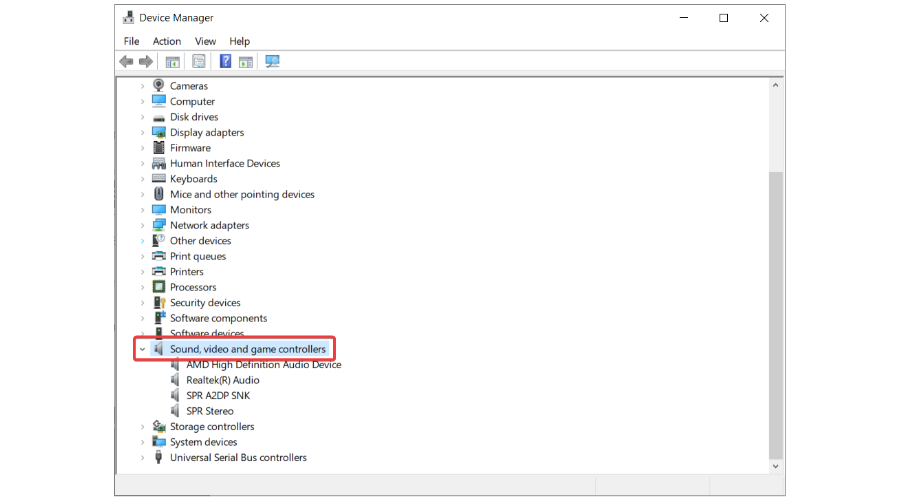
Task: Collapse Sound, video and game controllers
Action: [142, 349]
